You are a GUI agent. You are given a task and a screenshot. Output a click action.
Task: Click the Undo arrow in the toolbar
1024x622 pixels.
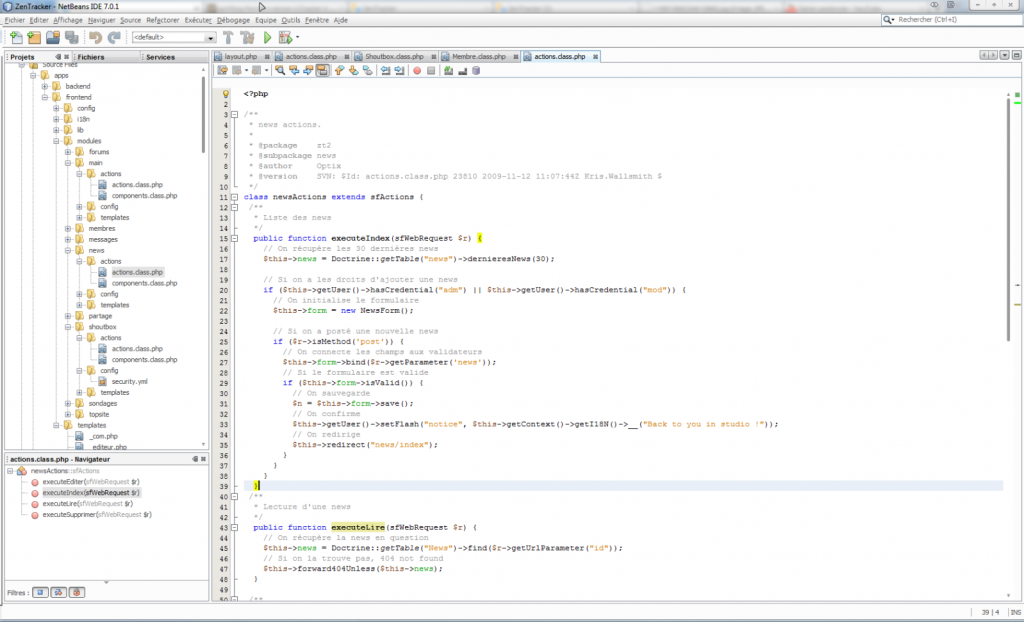pos(95,37)
